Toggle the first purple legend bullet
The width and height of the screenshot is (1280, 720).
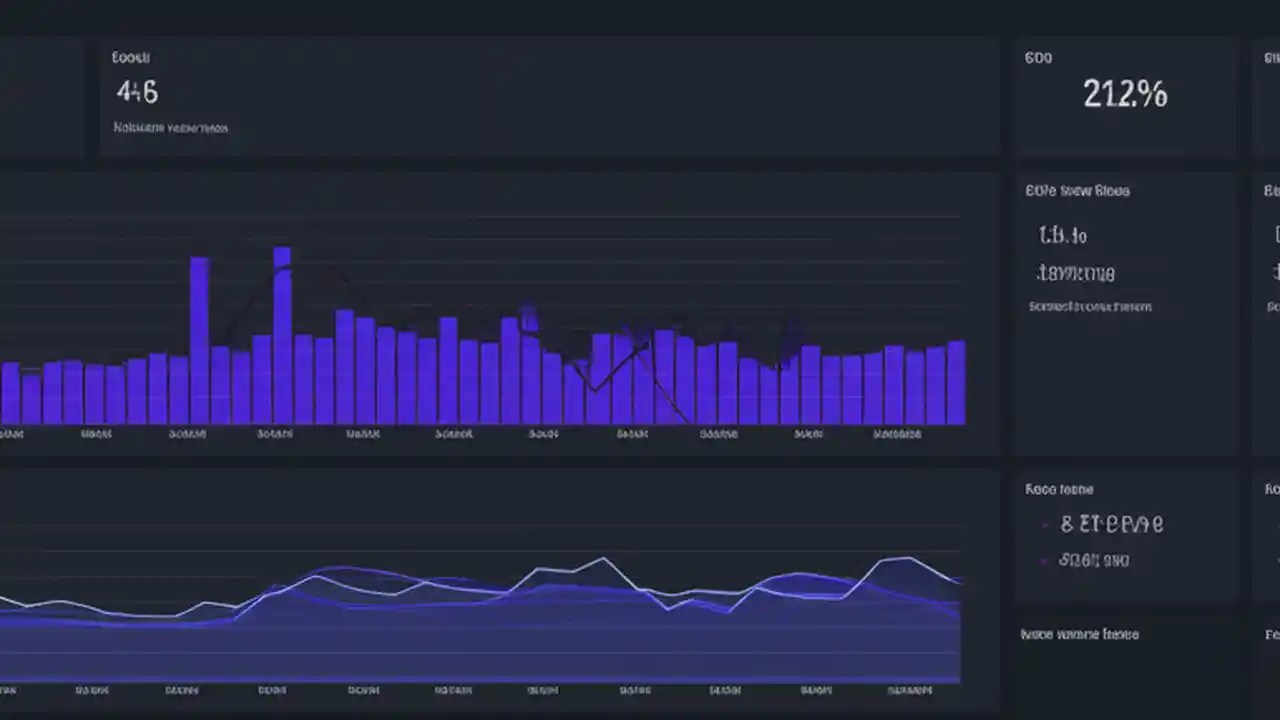(1043, 524)
